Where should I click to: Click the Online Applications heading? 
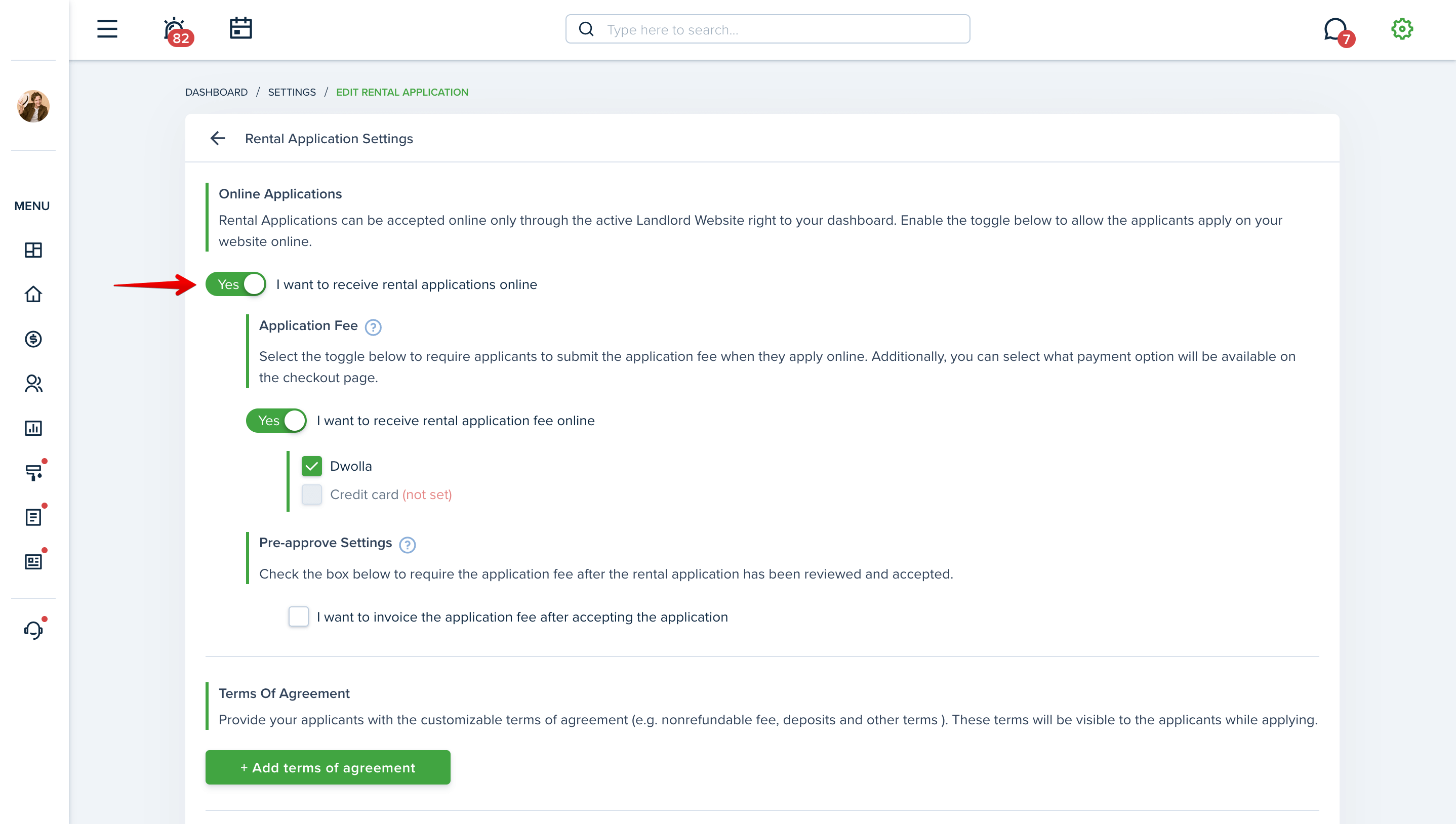click(x=280, y=193)
